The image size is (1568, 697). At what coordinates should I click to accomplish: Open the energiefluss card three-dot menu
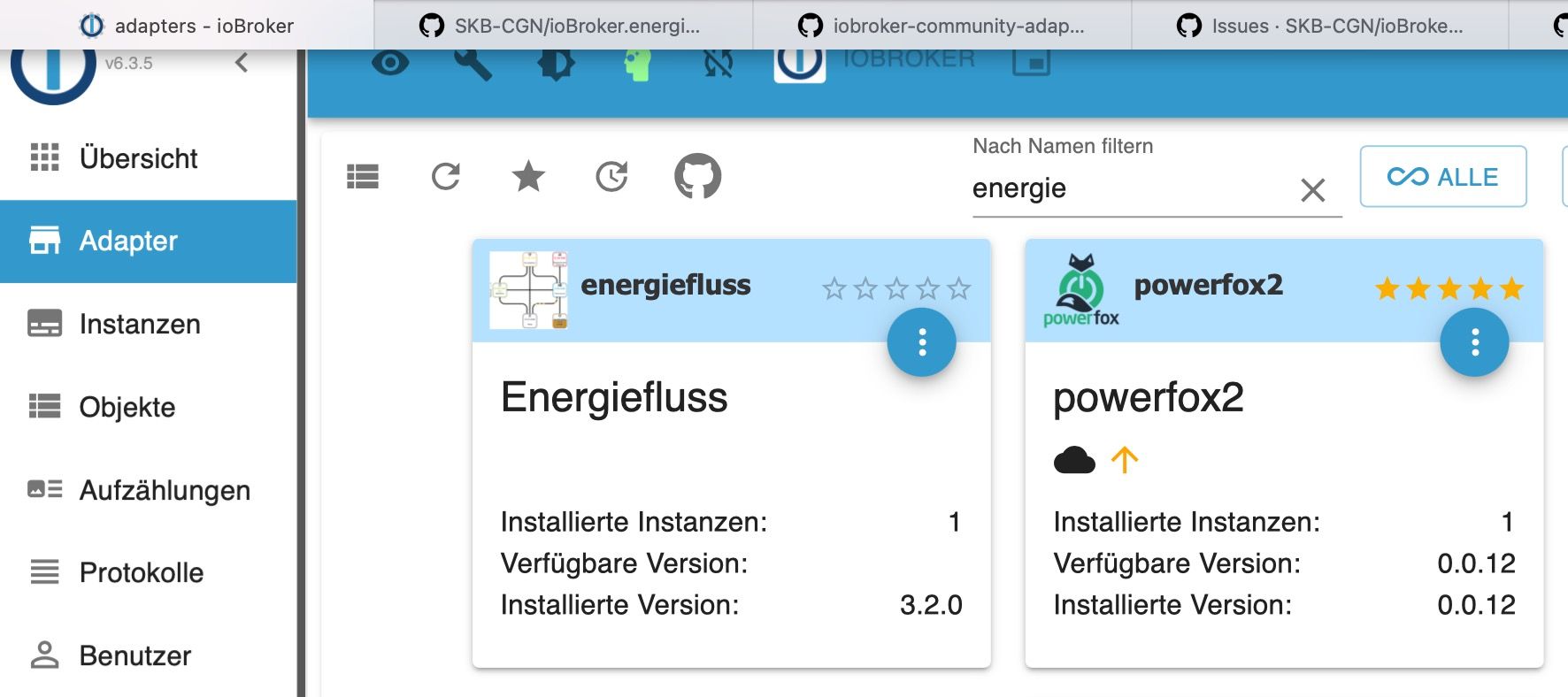pos(922,342)
